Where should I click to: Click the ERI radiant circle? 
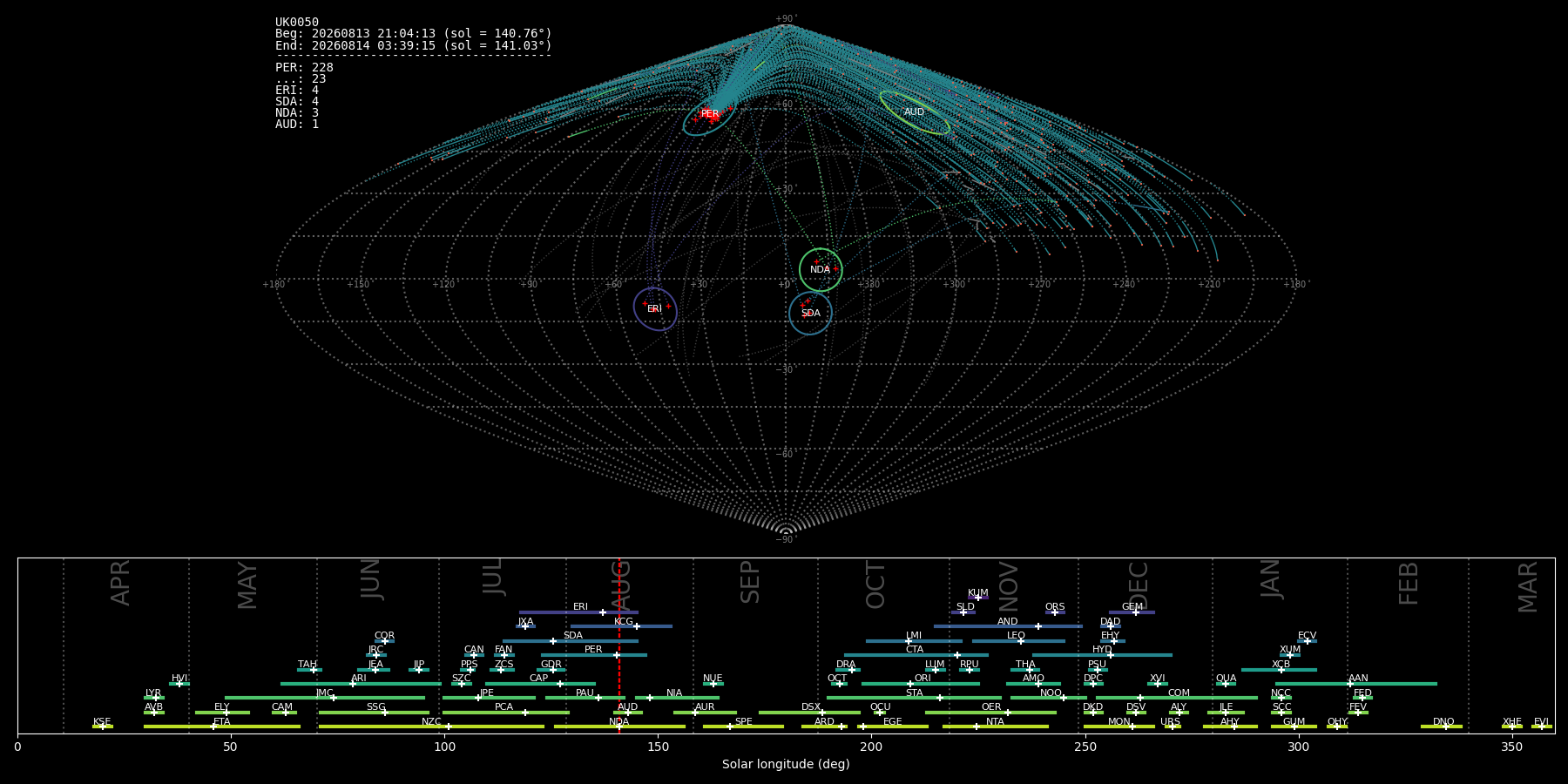click(655, 309)
